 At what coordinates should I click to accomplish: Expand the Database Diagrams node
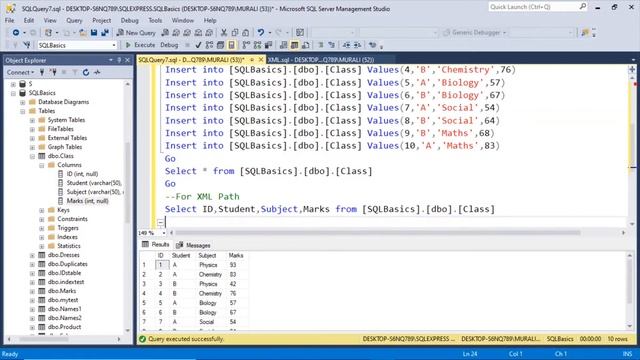[x=23, y=102]
